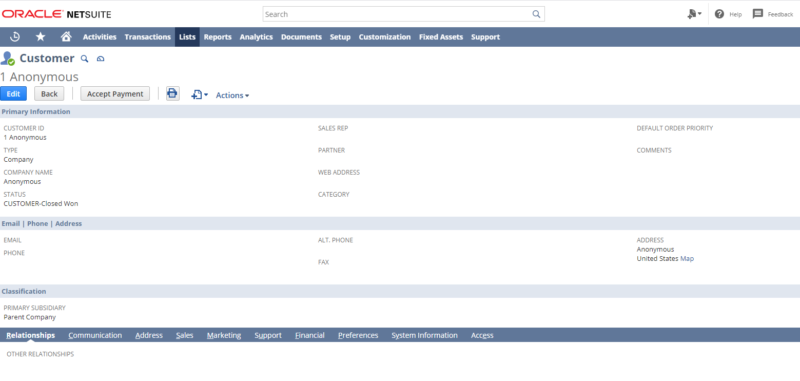Screen dimensions: 800x381
Task: Switch to the Relationships subtab
Action: click(31, 335)
